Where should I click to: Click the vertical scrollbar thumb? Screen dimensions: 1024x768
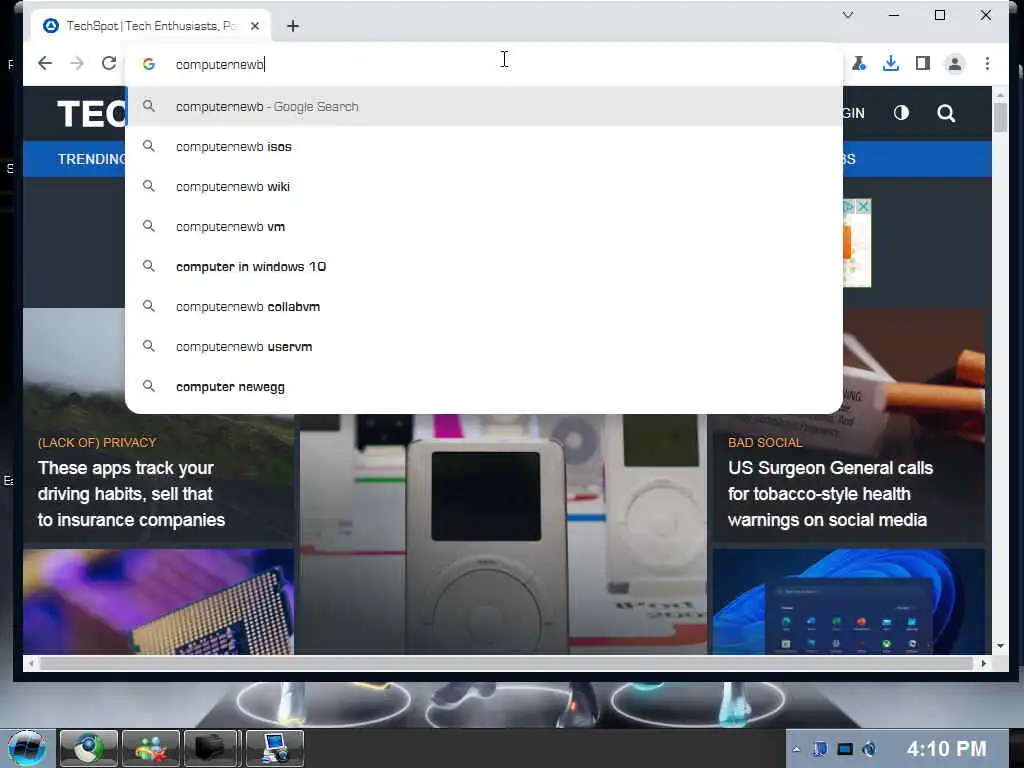1000,118
